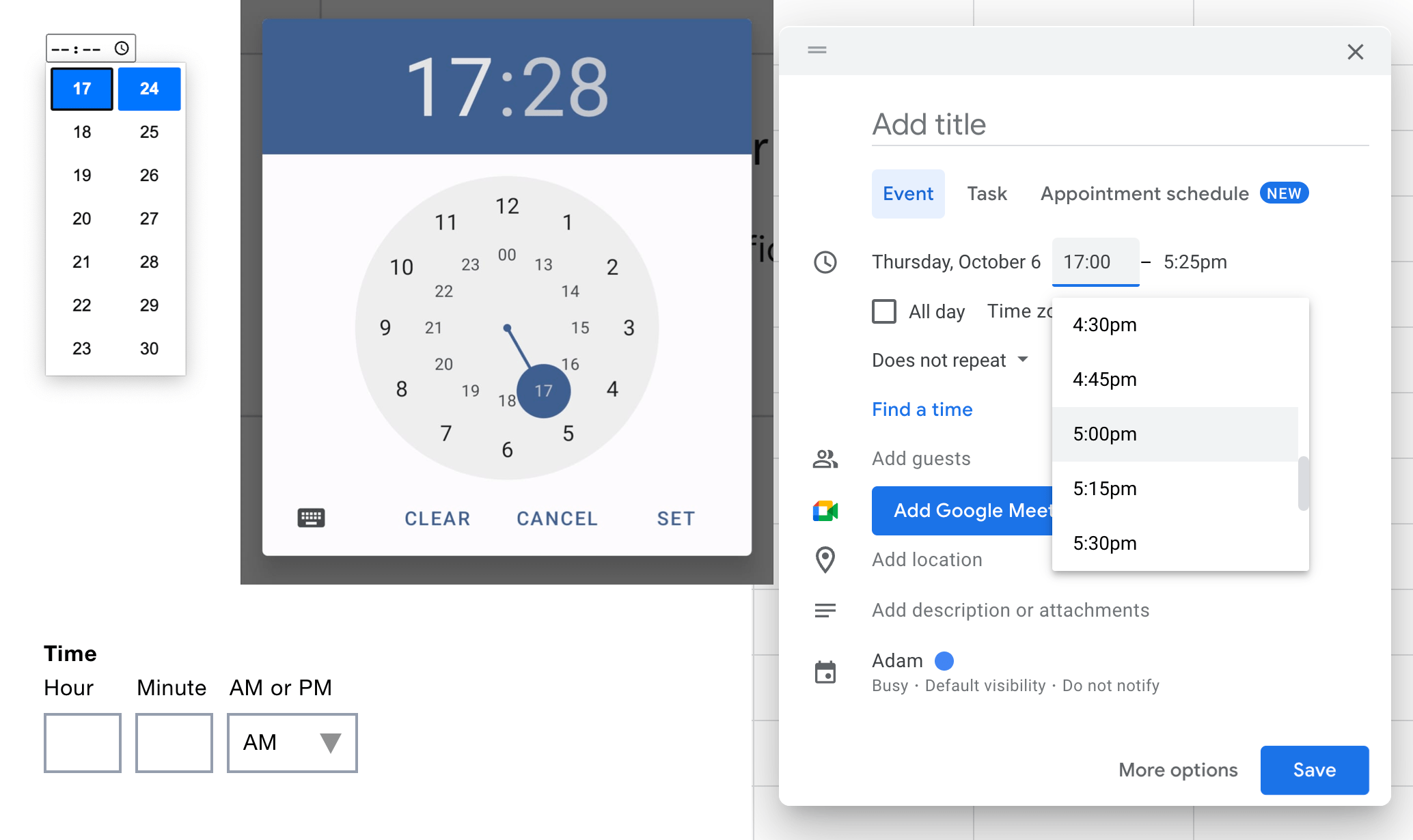Expand the AM or PM dropdown
The height and width of the screenshot is (840, 1413).
point(290,742)
